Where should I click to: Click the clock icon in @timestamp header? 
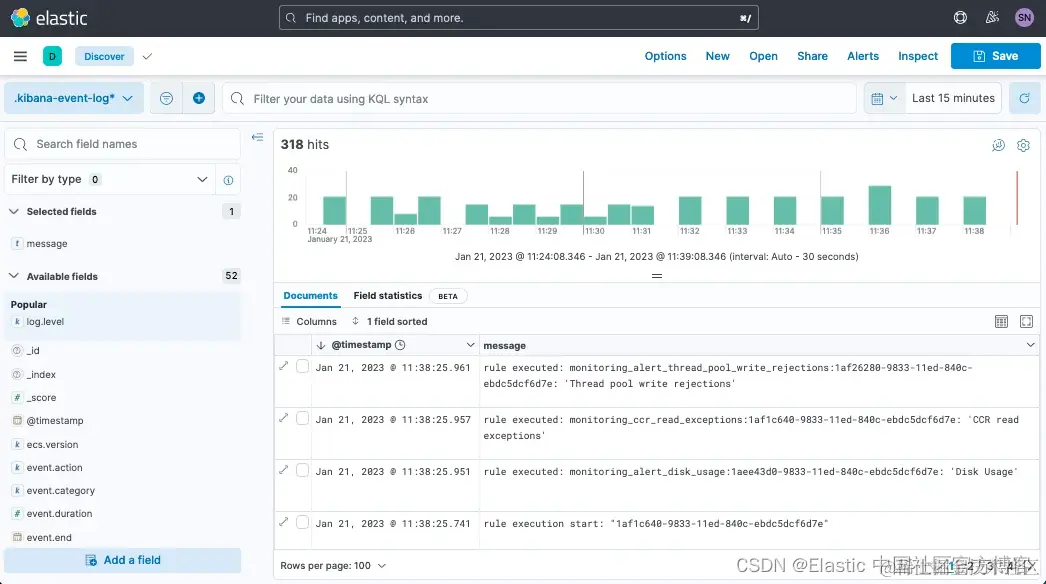coord(400,345)
